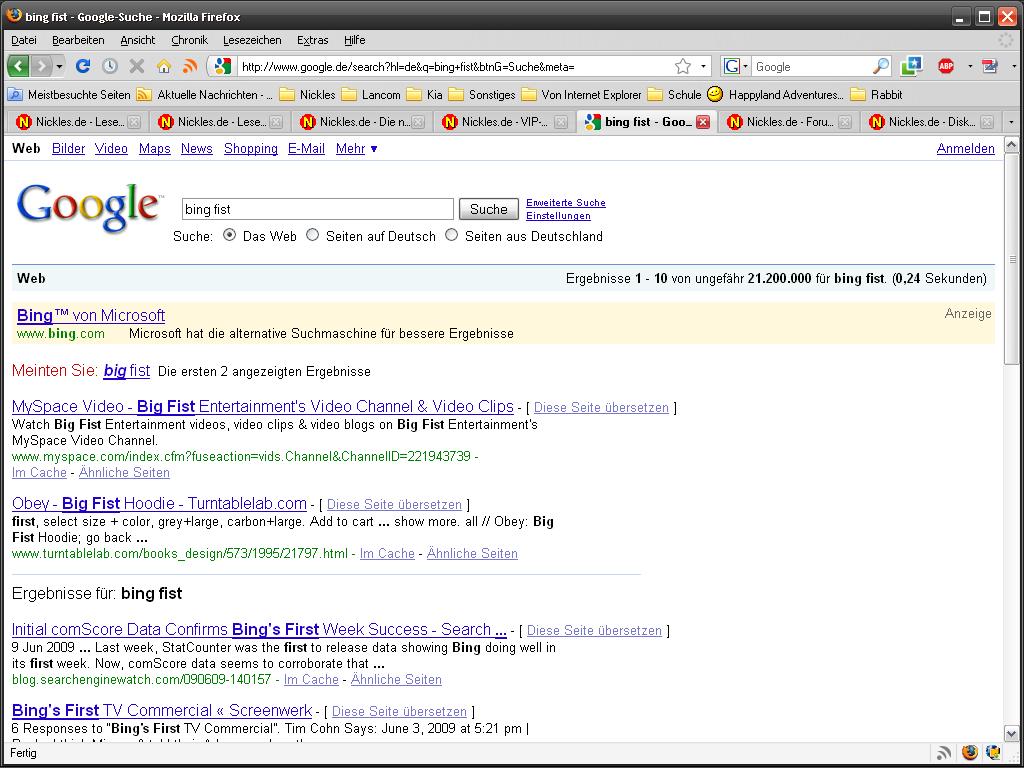This screenshot has width=1024, height=768.
Task: Expand the address bar URL dropdown
Action: click(x=703, y=67)
